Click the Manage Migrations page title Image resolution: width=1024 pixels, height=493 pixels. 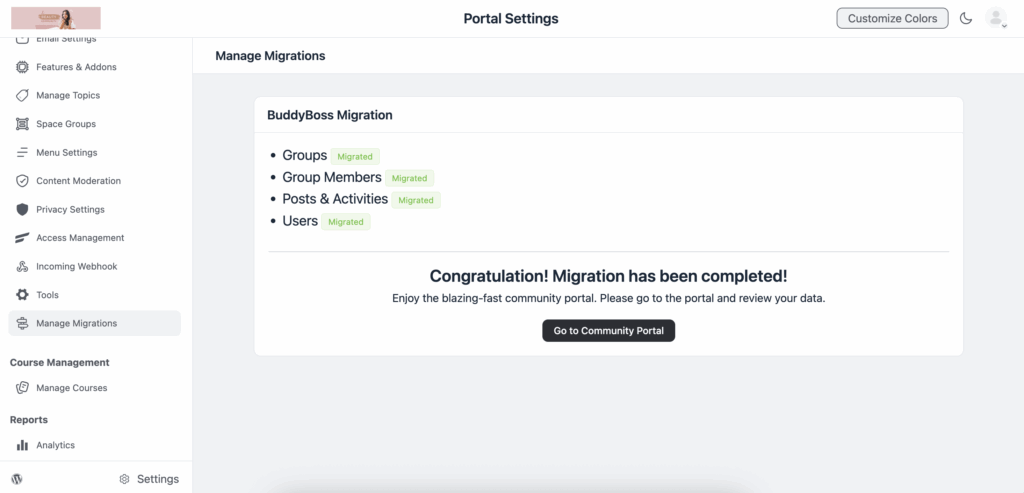(270, 56)
